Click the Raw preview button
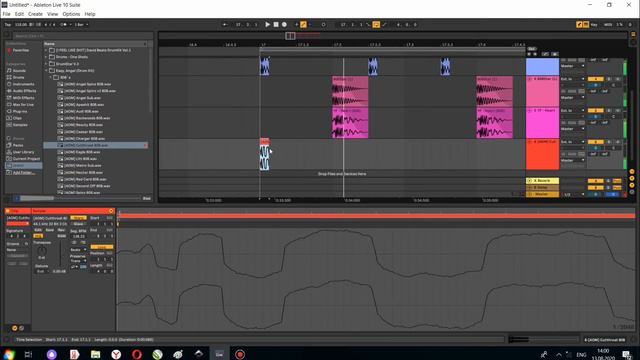This screenshot has height=360, width=640. pyautogui.click(x=147, y=198)
